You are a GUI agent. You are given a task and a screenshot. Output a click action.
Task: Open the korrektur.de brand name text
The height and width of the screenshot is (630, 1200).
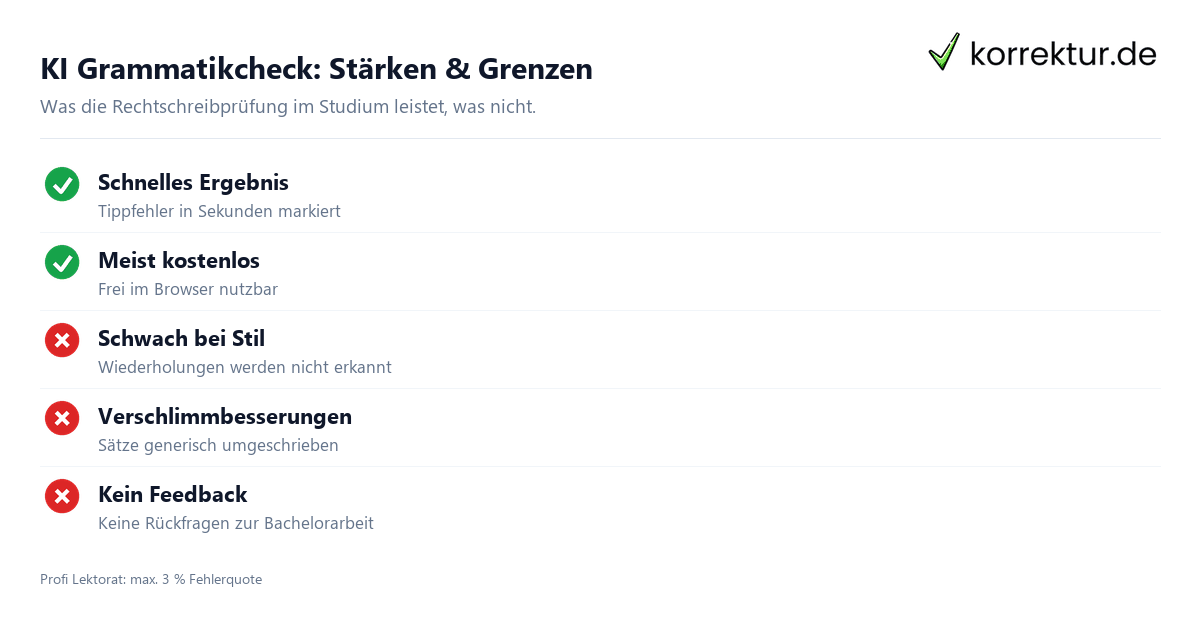pos(1063,54)
